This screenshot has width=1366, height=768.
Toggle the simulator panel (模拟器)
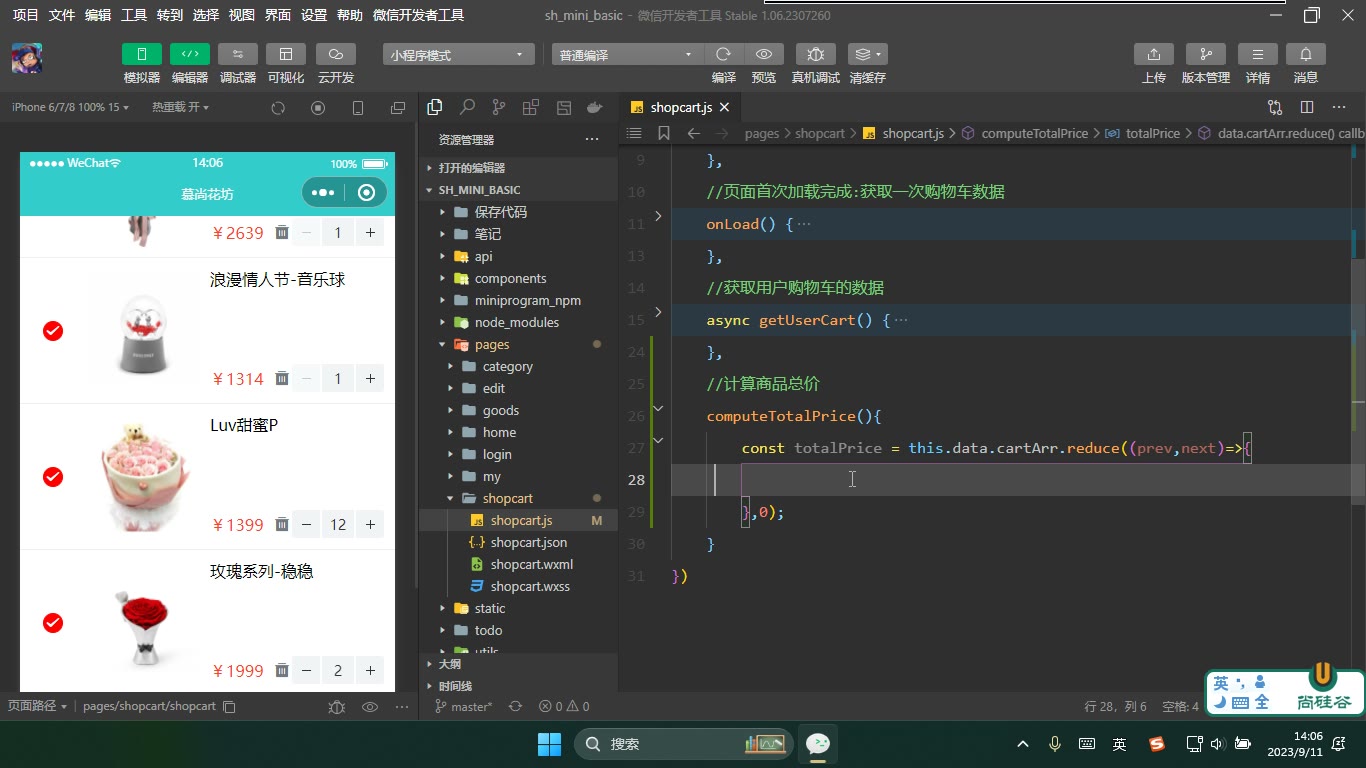[x=142, y=54]
